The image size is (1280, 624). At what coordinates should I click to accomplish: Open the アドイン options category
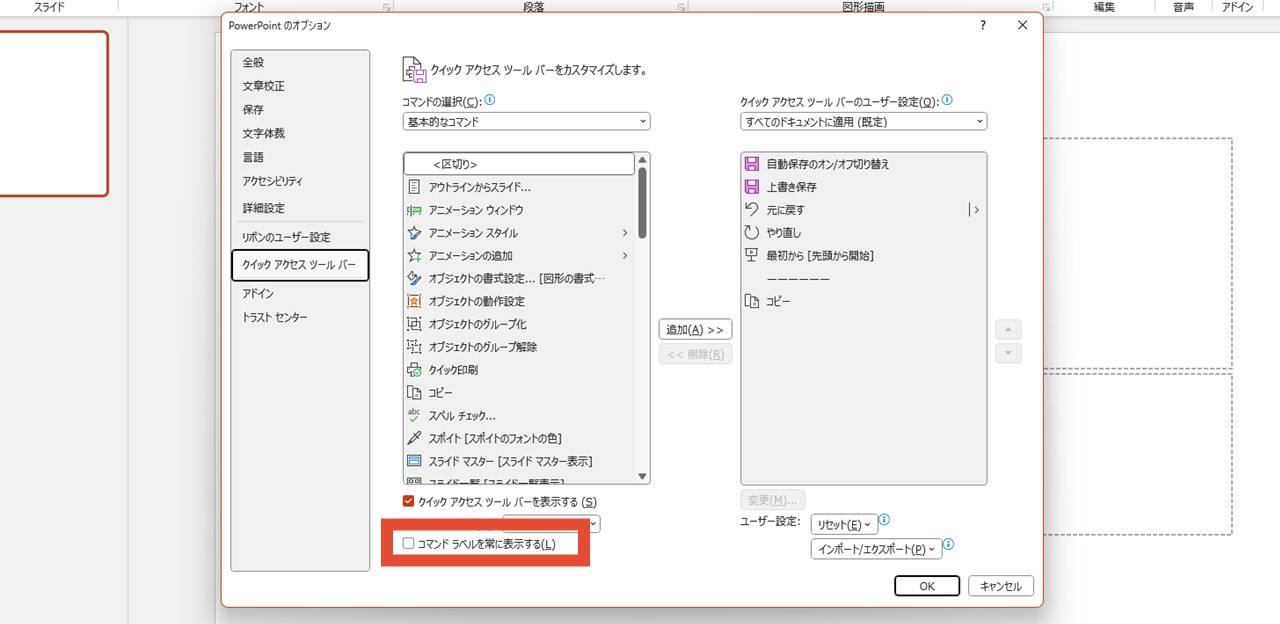click(300, 294)
